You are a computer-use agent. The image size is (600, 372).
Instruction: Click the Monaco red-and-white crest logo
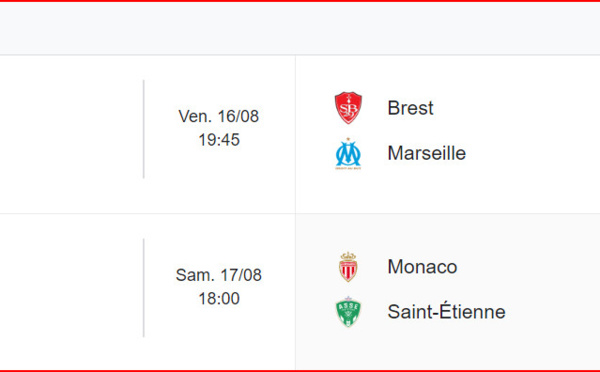point(348,267)
